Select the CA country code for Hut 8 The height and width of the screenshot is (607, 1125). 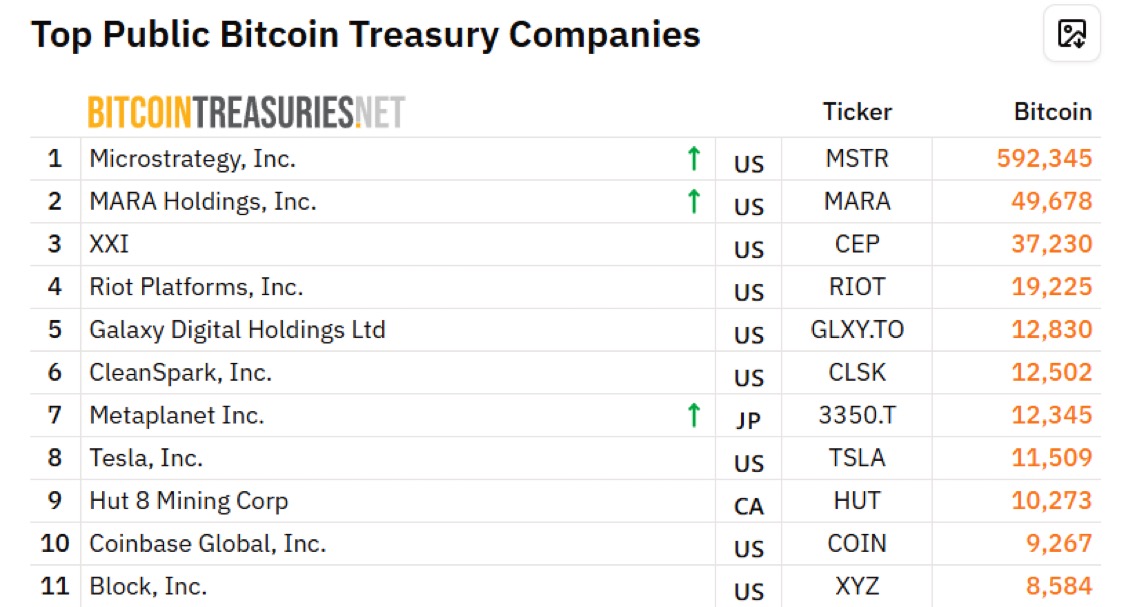(748, 507)
